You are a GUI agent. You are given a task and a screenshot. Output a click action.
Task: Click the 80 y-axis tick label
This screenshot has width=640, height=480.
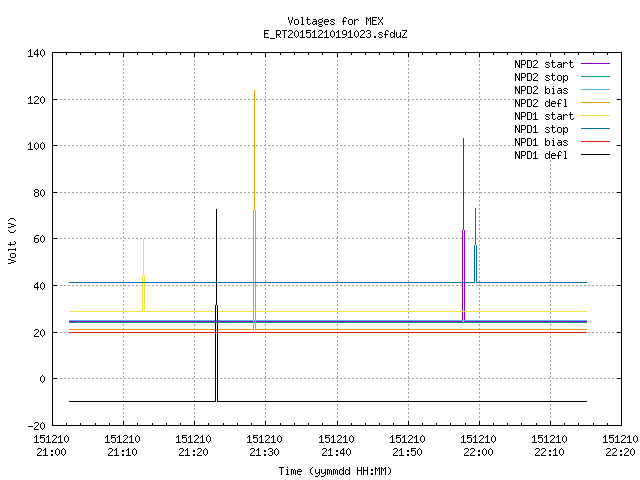pyautogui.click(x=39, y=193)
